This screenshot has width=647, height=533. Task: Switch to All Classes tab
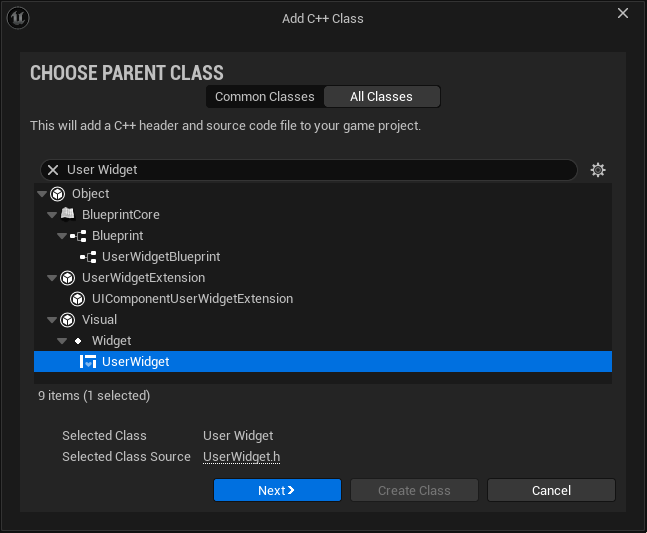(381, 97)
